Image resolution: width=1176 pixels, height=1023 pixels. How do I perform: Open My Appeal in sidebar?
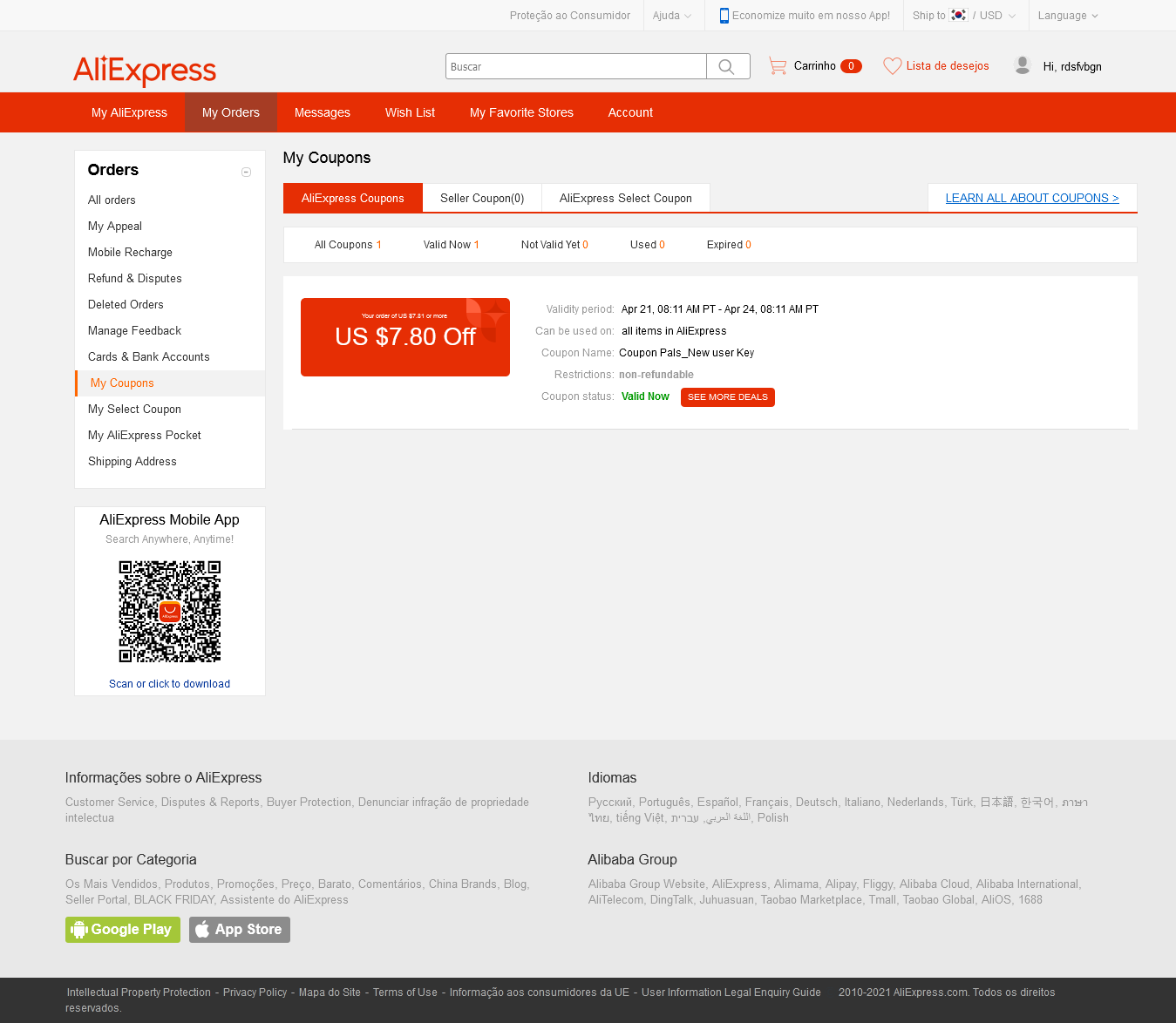[115, 226]
